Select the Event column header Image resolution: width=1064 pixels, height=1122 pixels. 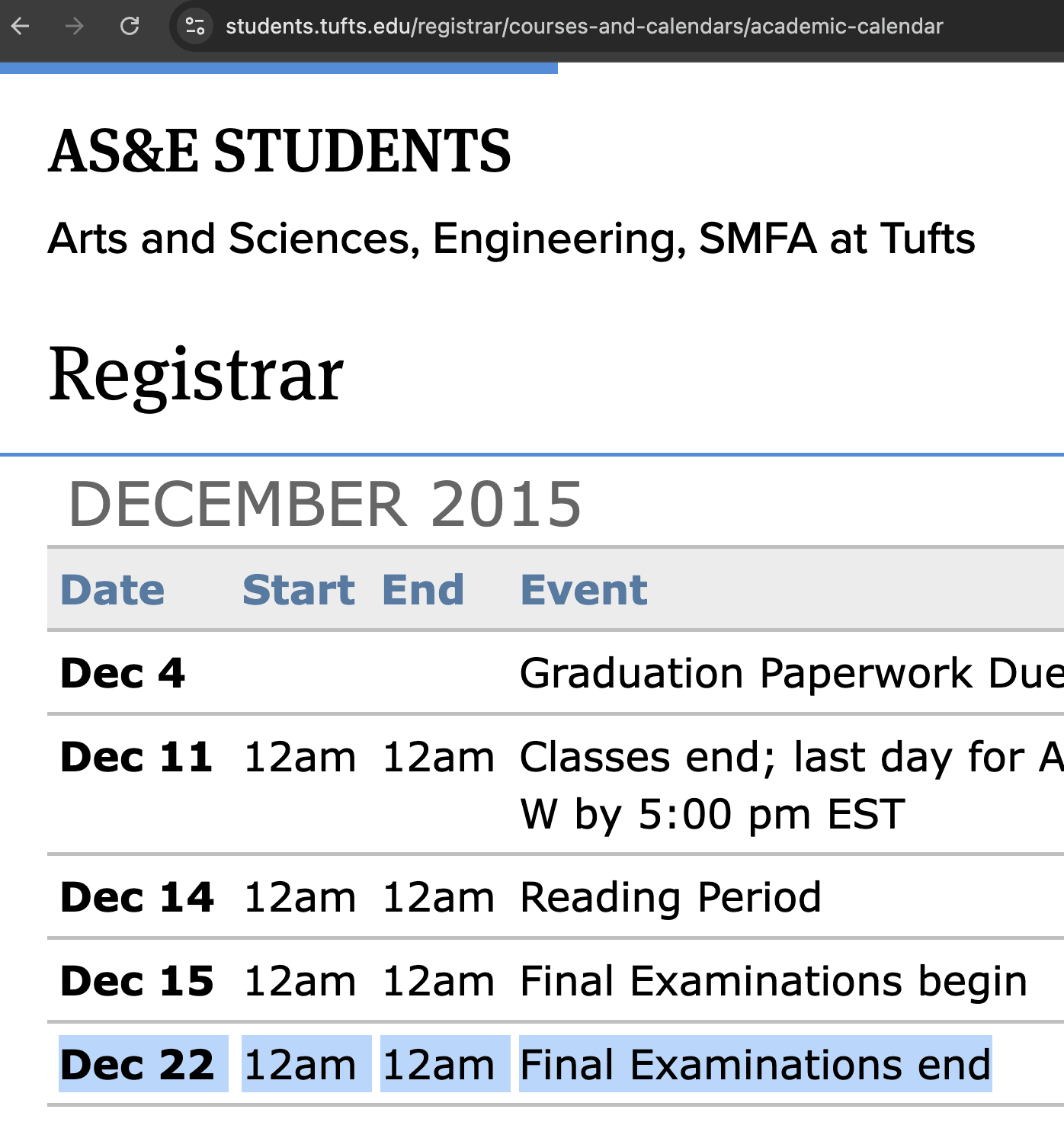point(584,589)
